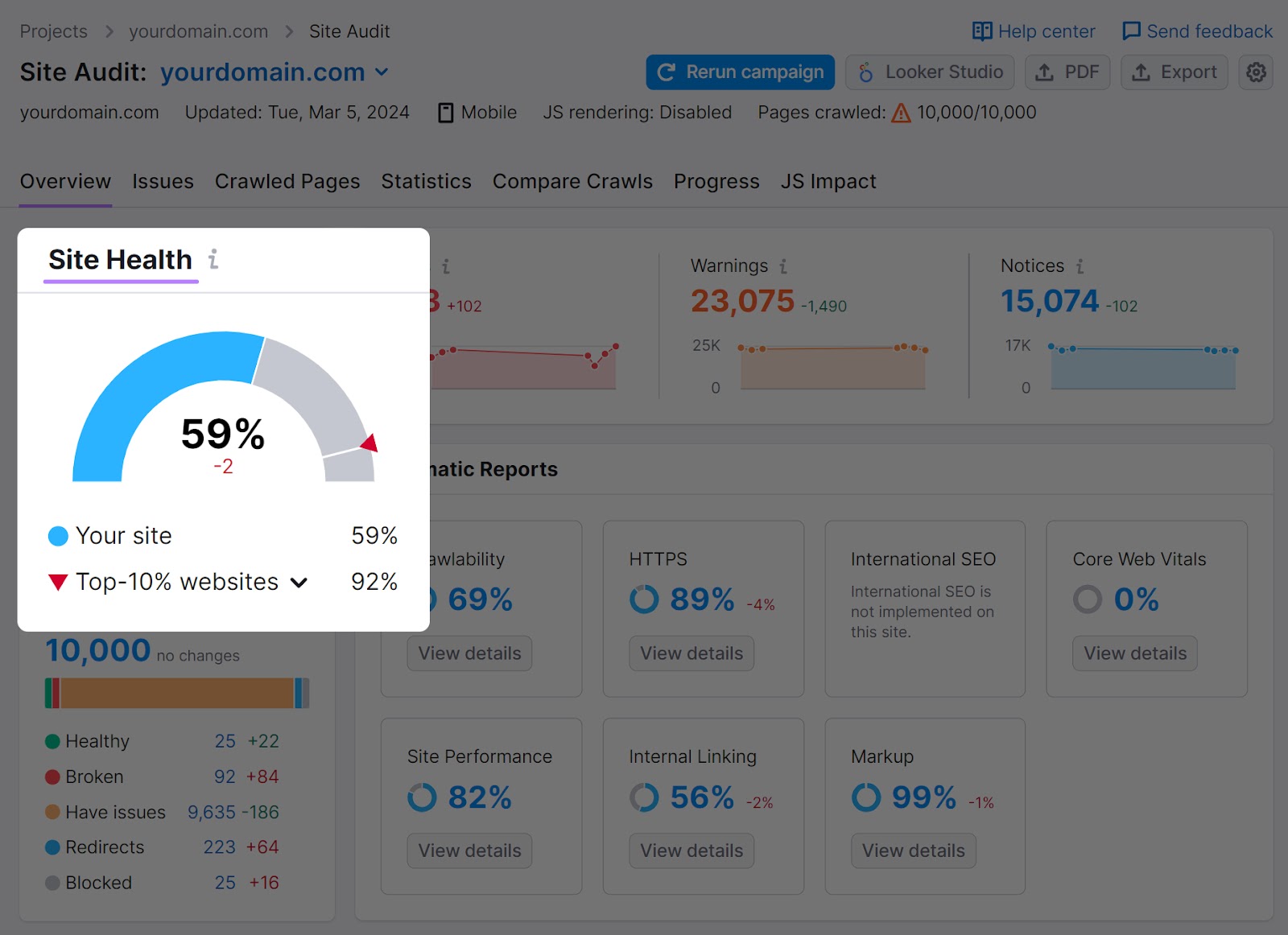Screen dimensions: 1288x935
Task: Open the Site Health info tooltip icon
Action: pyautogui.click(x=213, y=259)
